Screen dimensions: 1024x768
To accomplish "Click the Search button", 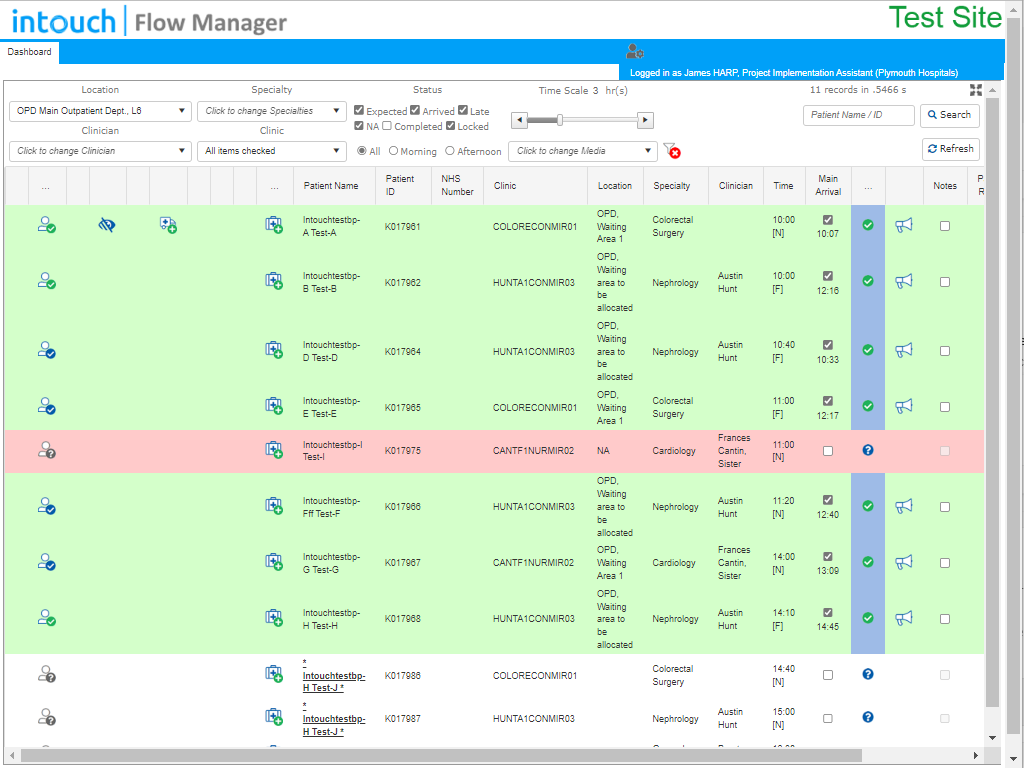I will pos(950,115).
